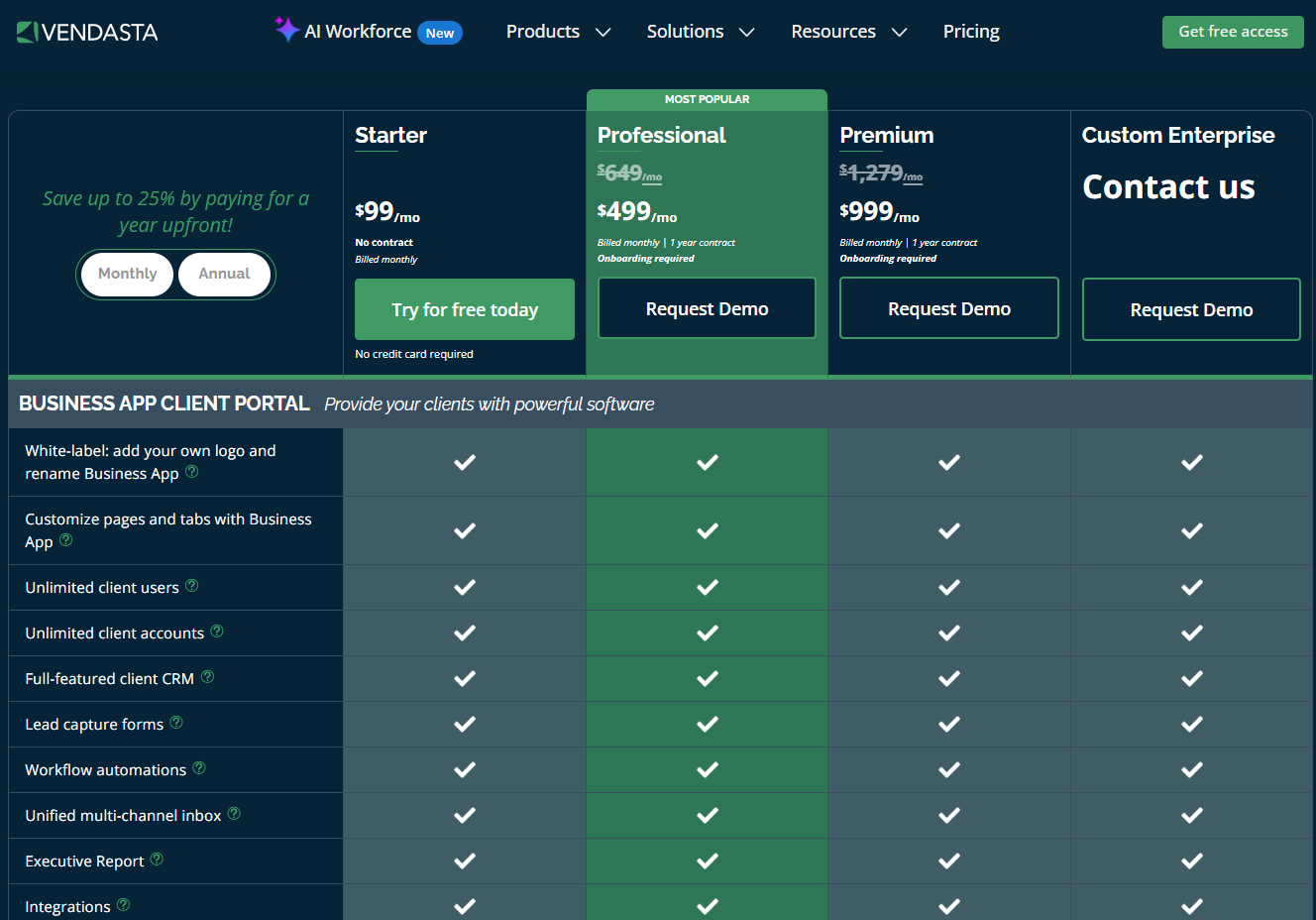Viewport: 1316px width, 920px height.
Task: Click the 'Executive Report' feature label
Action: [84, 862]
